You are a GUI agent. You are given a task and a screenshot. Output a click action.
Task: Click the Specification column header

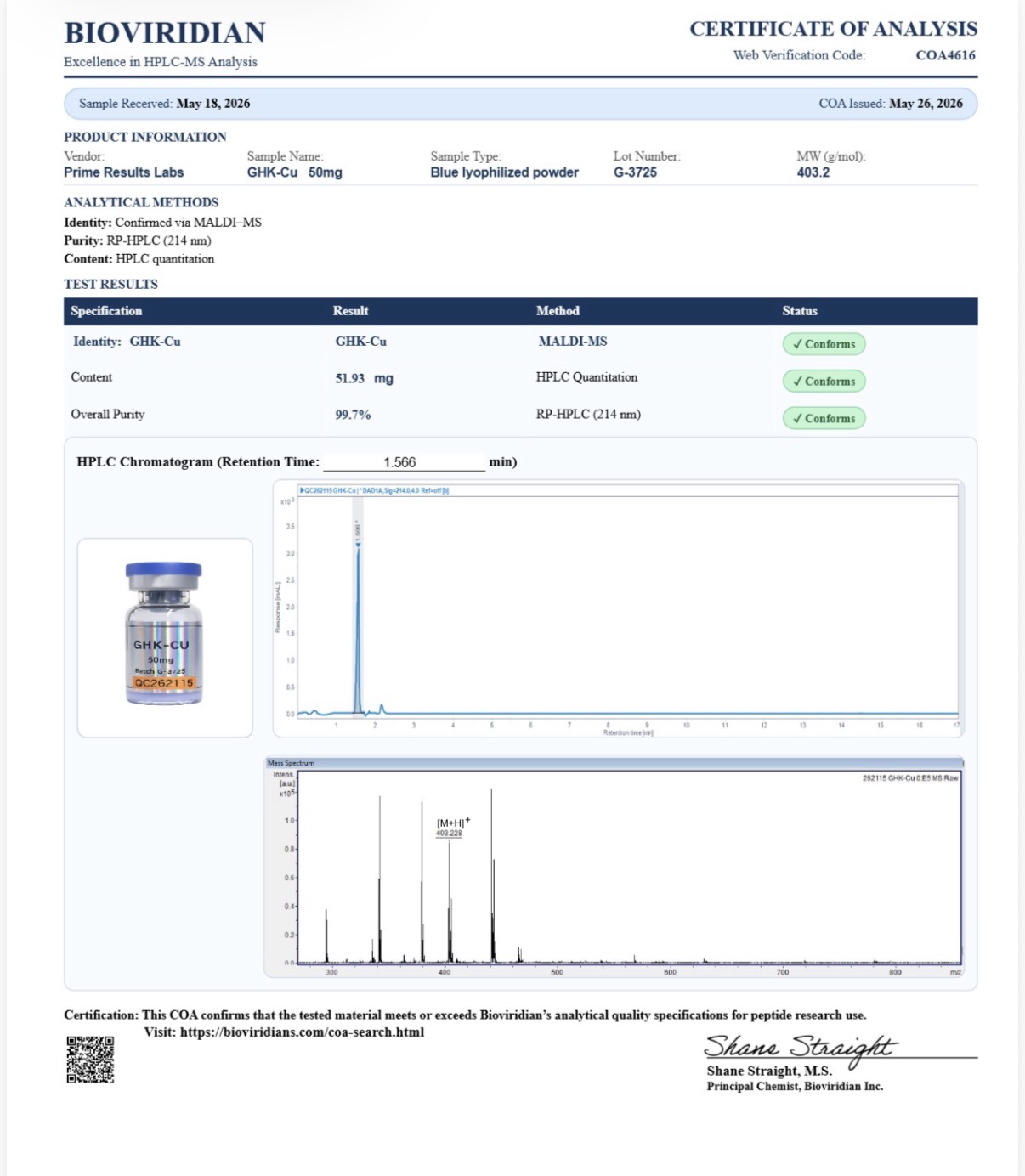[106, 311]
